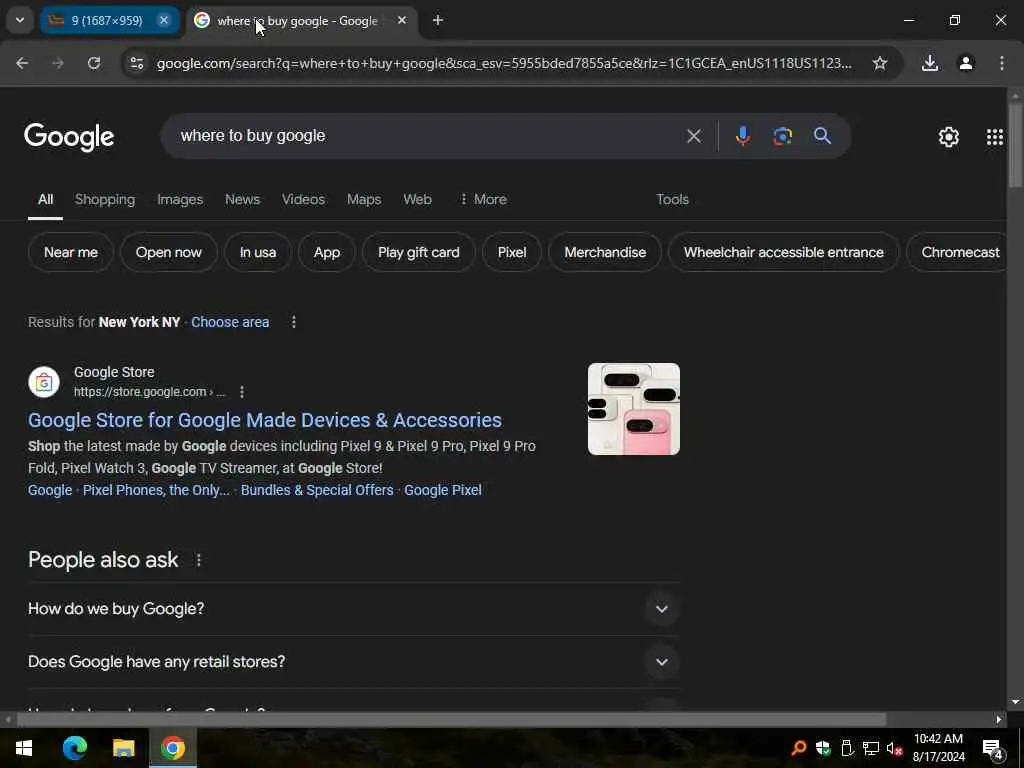Click the Google logo

coord(69,137)
